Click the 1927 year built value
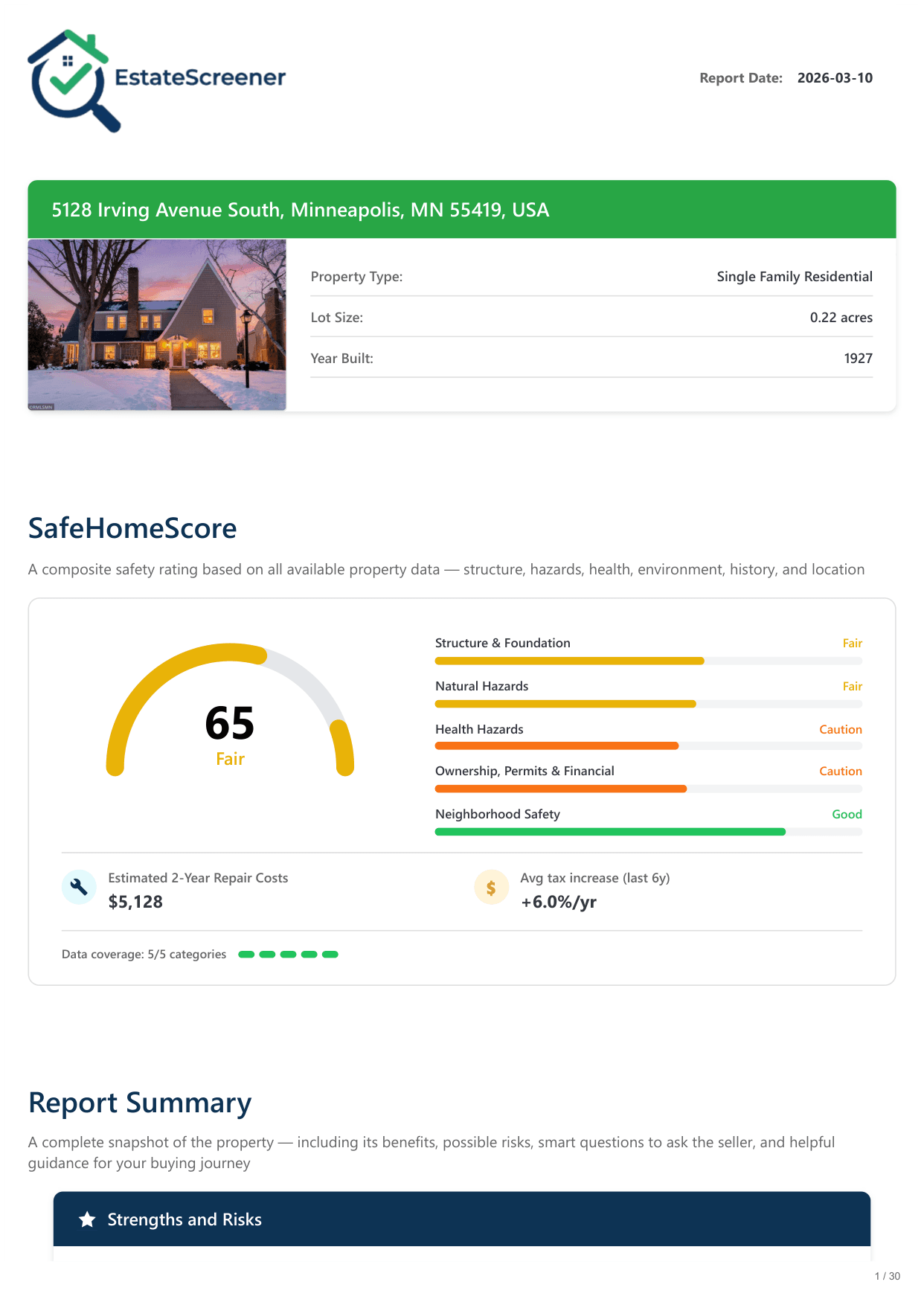Screen dimensions: 924x1305 [x=859, y=359]
